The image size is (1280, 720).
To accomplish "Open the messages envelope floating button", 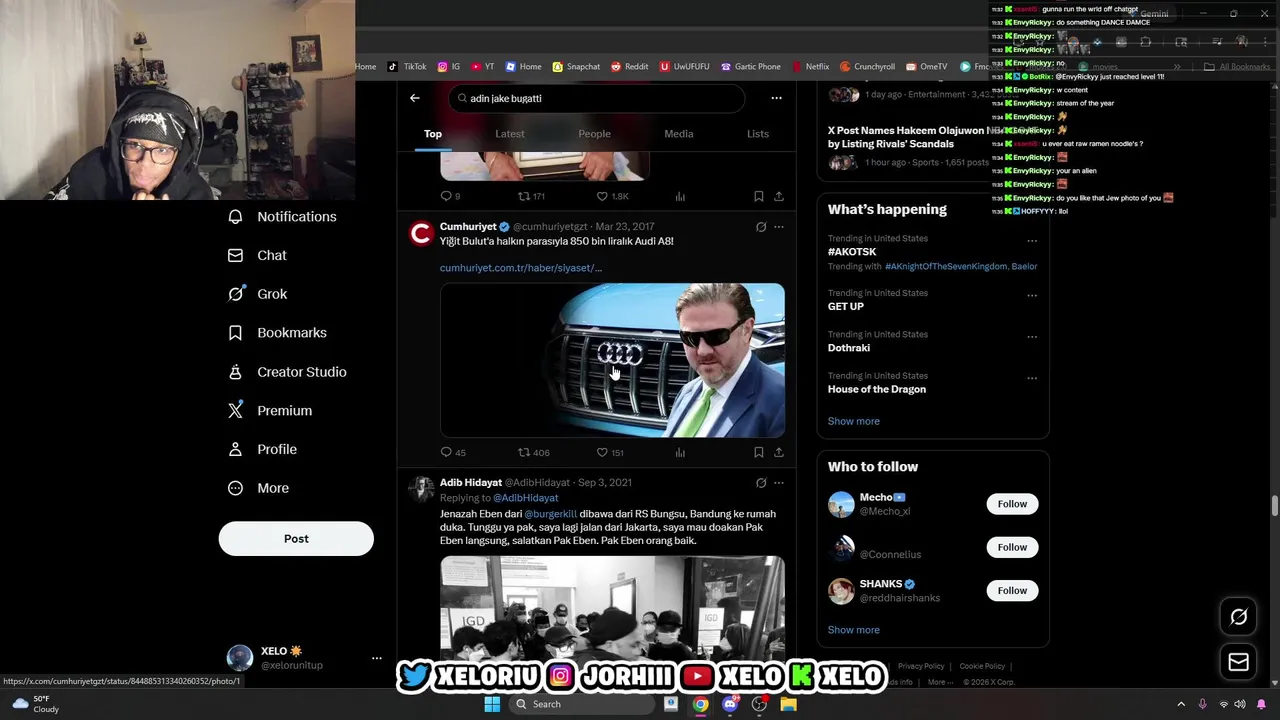I will tap(1238, 662).
